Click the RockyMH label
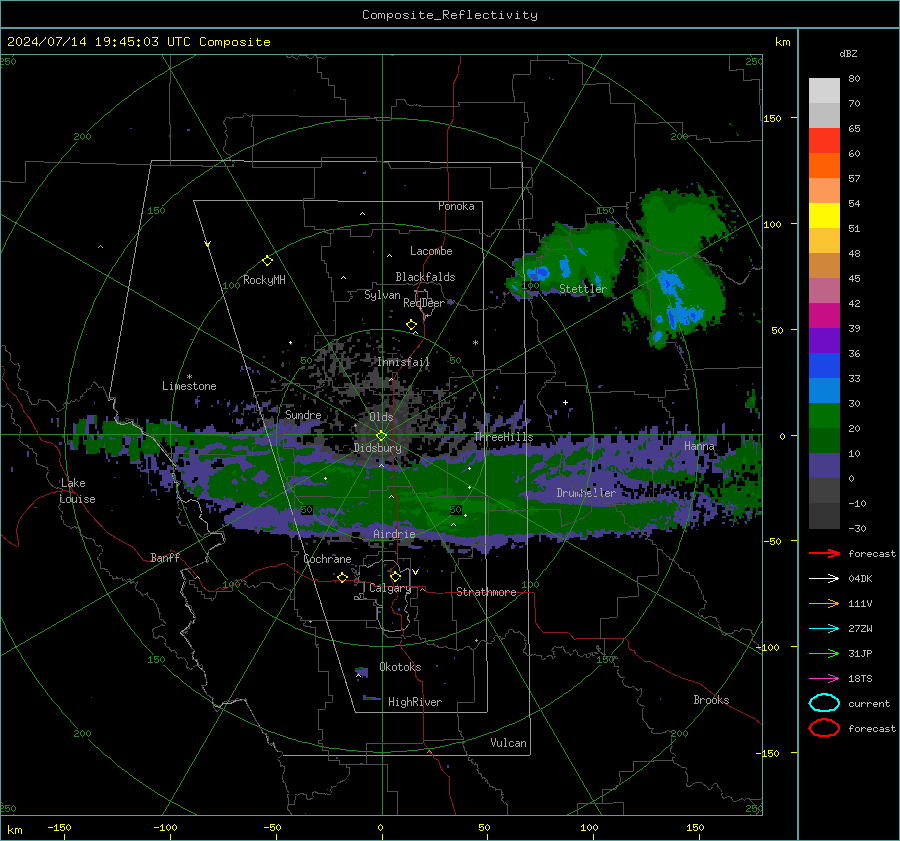Screen dimensions: 900x841 click(x=264, y=280)
